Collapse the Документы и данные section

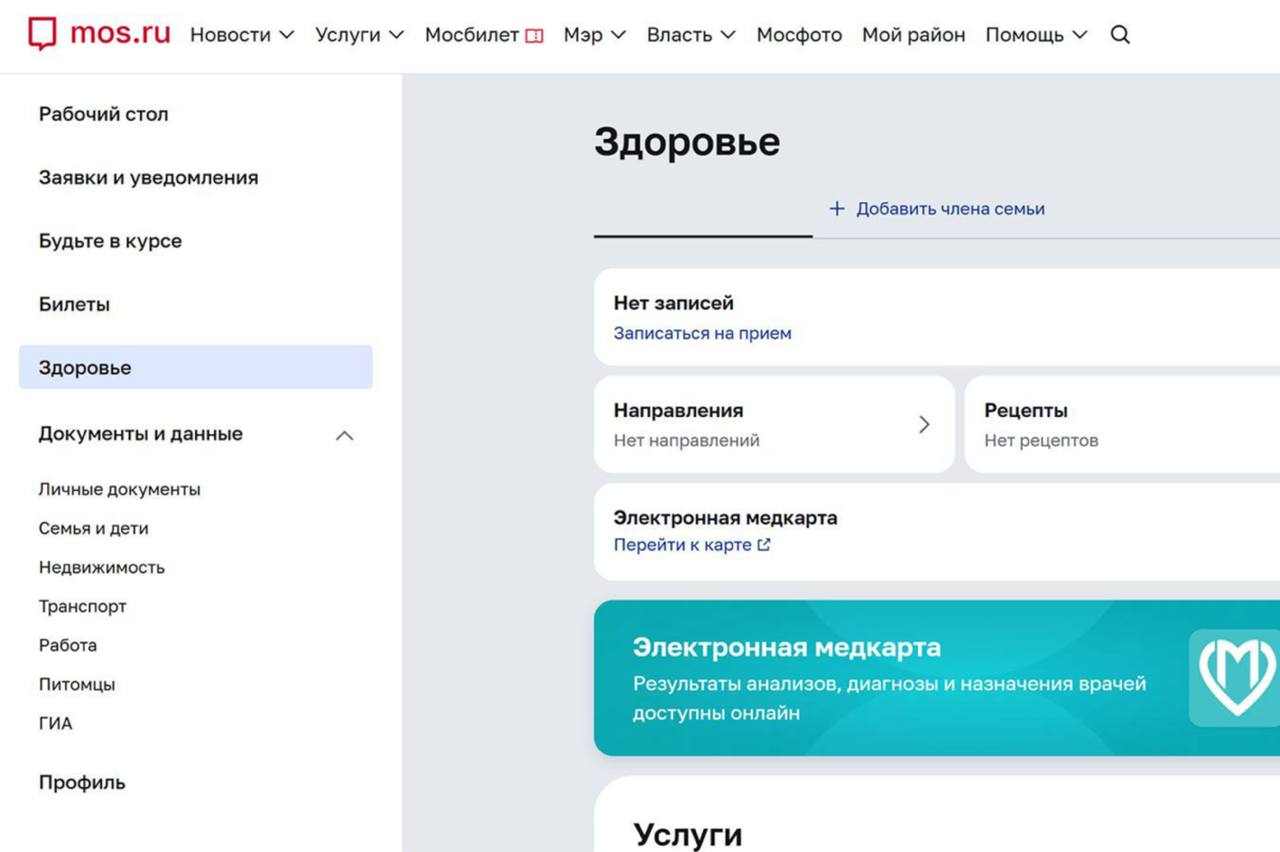(x=344, y=435)
